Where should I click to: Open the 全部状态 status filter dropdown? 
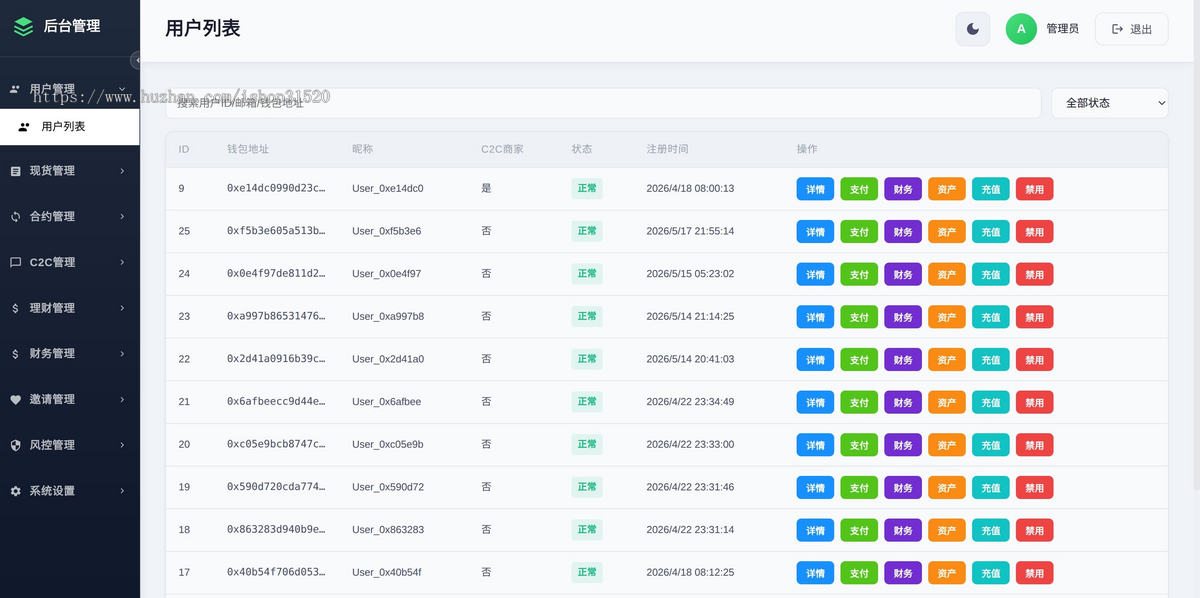click(x=1110, y=103)
